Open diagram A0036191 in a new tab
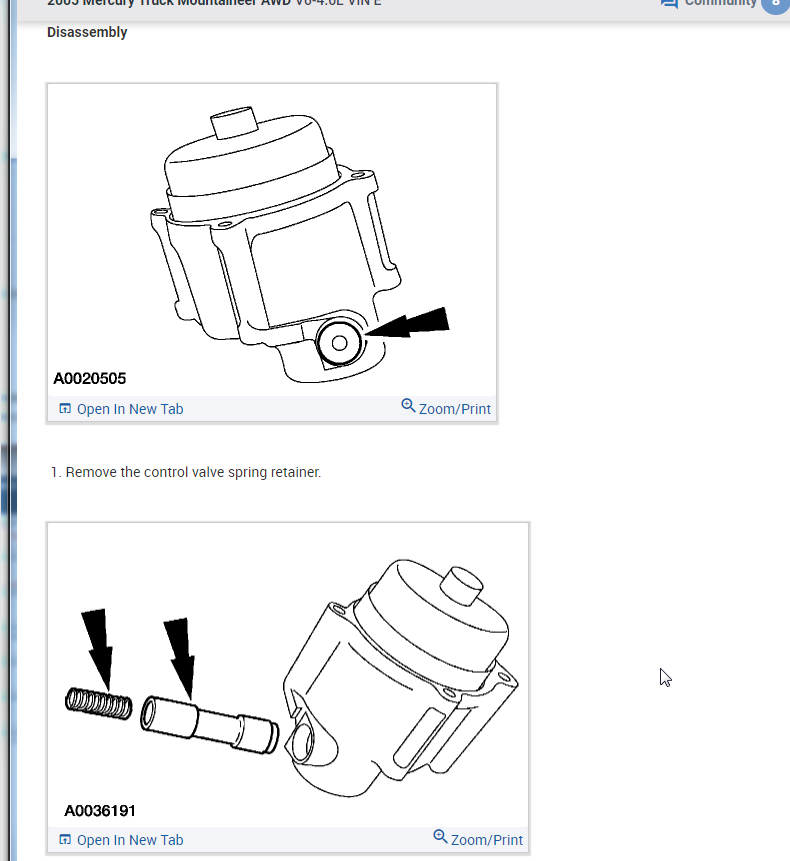The height and width of the screenshot is (861, 790). pyautogui.click(x=121, y=840)
